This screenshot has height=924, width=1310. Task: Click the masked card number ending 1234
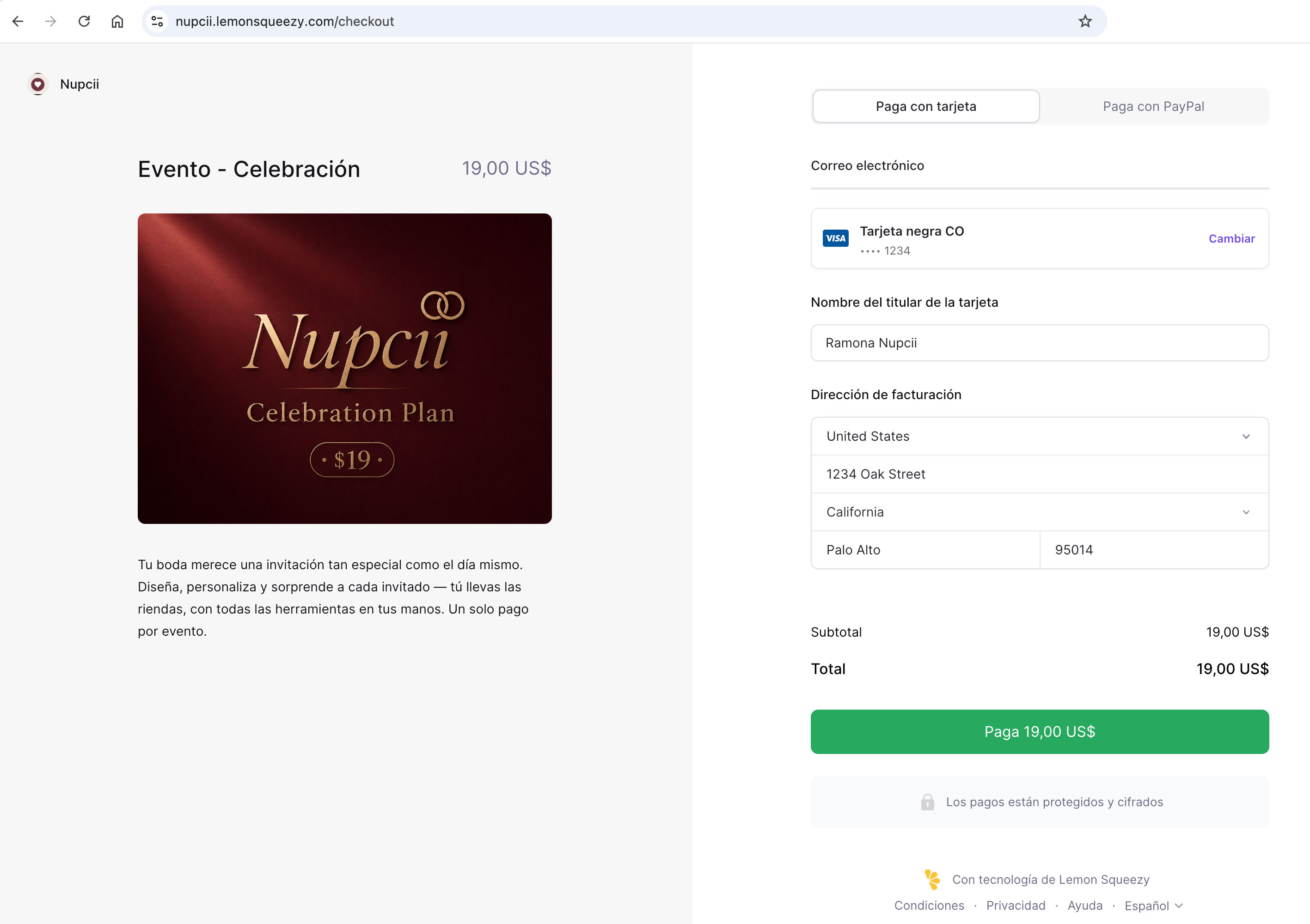point(885,251)
